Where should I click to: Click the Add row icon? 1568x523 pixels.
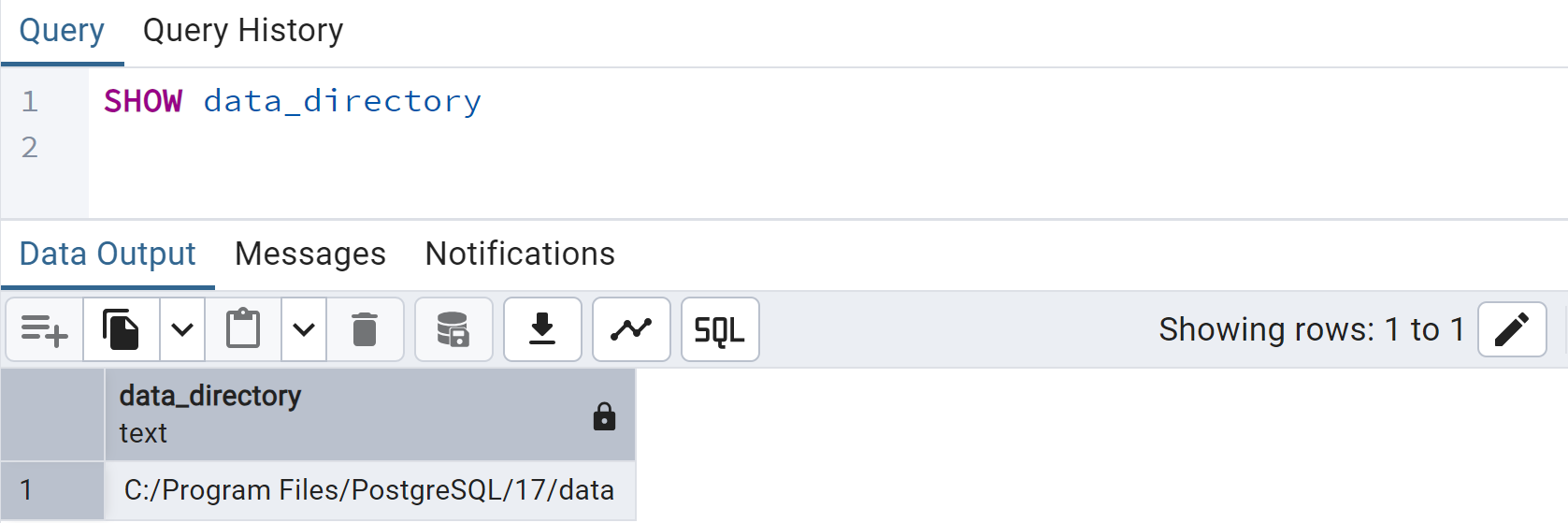(45, 329)
